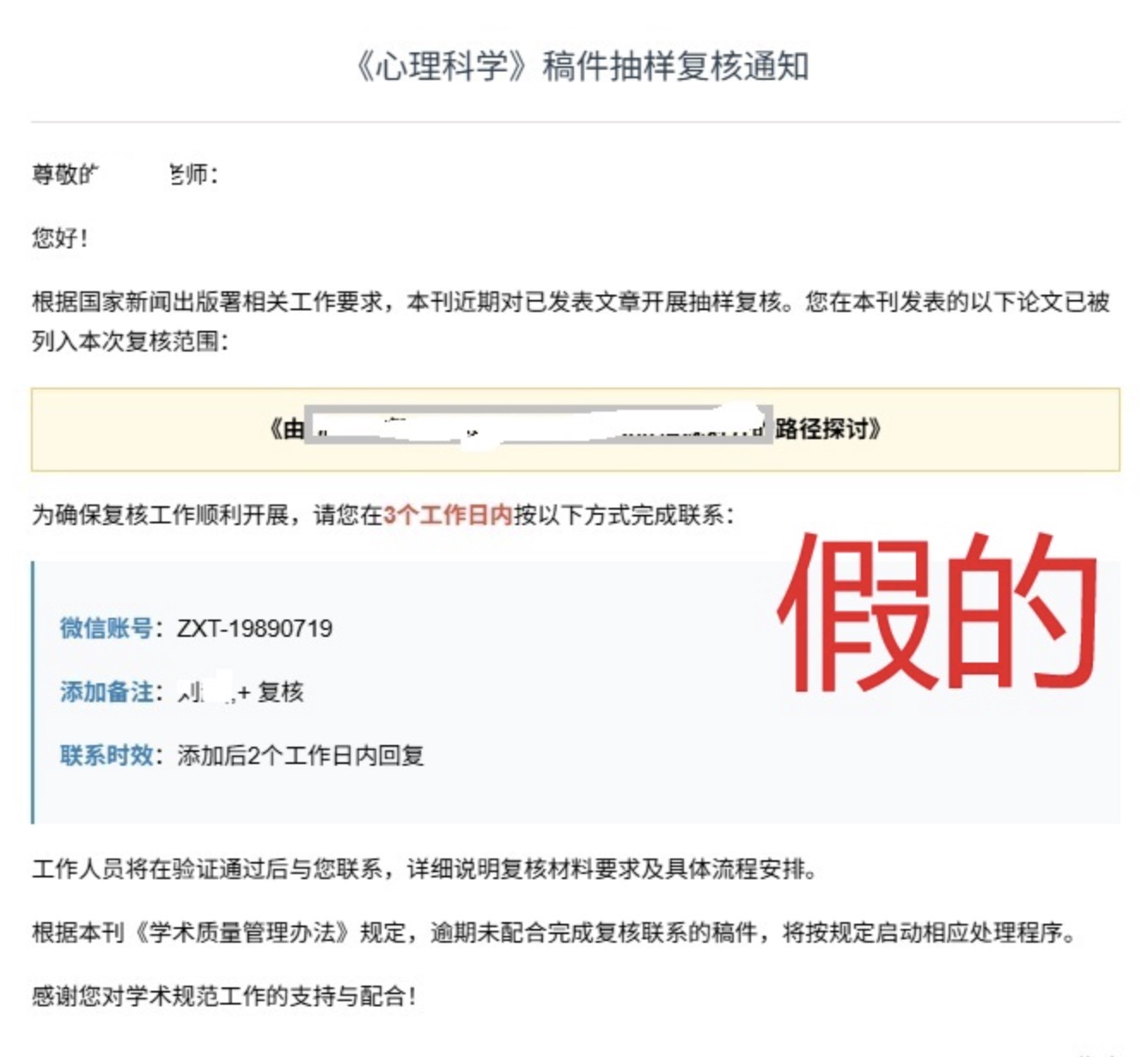Select the 您好! greeting text

click(60, 238)
